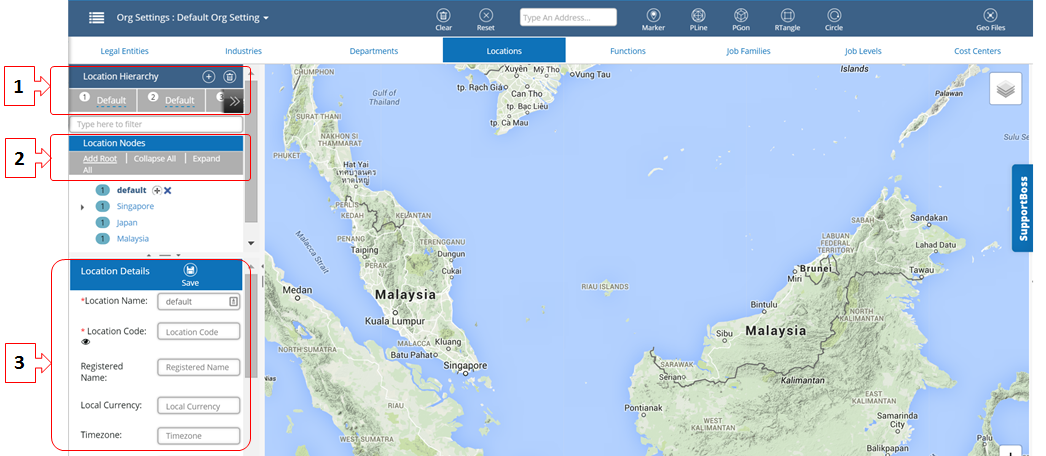Select the Marker tool
This screenshot has height=456, width=1046.
[x=653, y=19]
